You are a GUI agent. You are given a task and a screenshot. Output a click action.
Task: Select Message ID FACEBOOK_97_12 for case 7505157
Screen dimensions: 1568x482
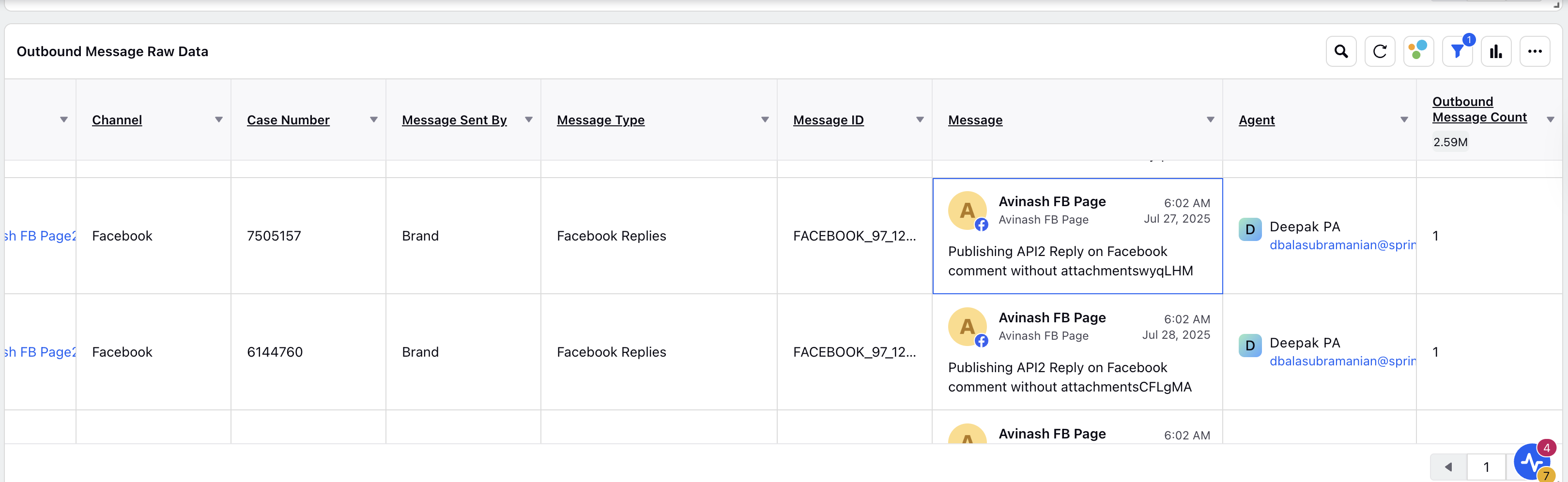coord(854,236)
